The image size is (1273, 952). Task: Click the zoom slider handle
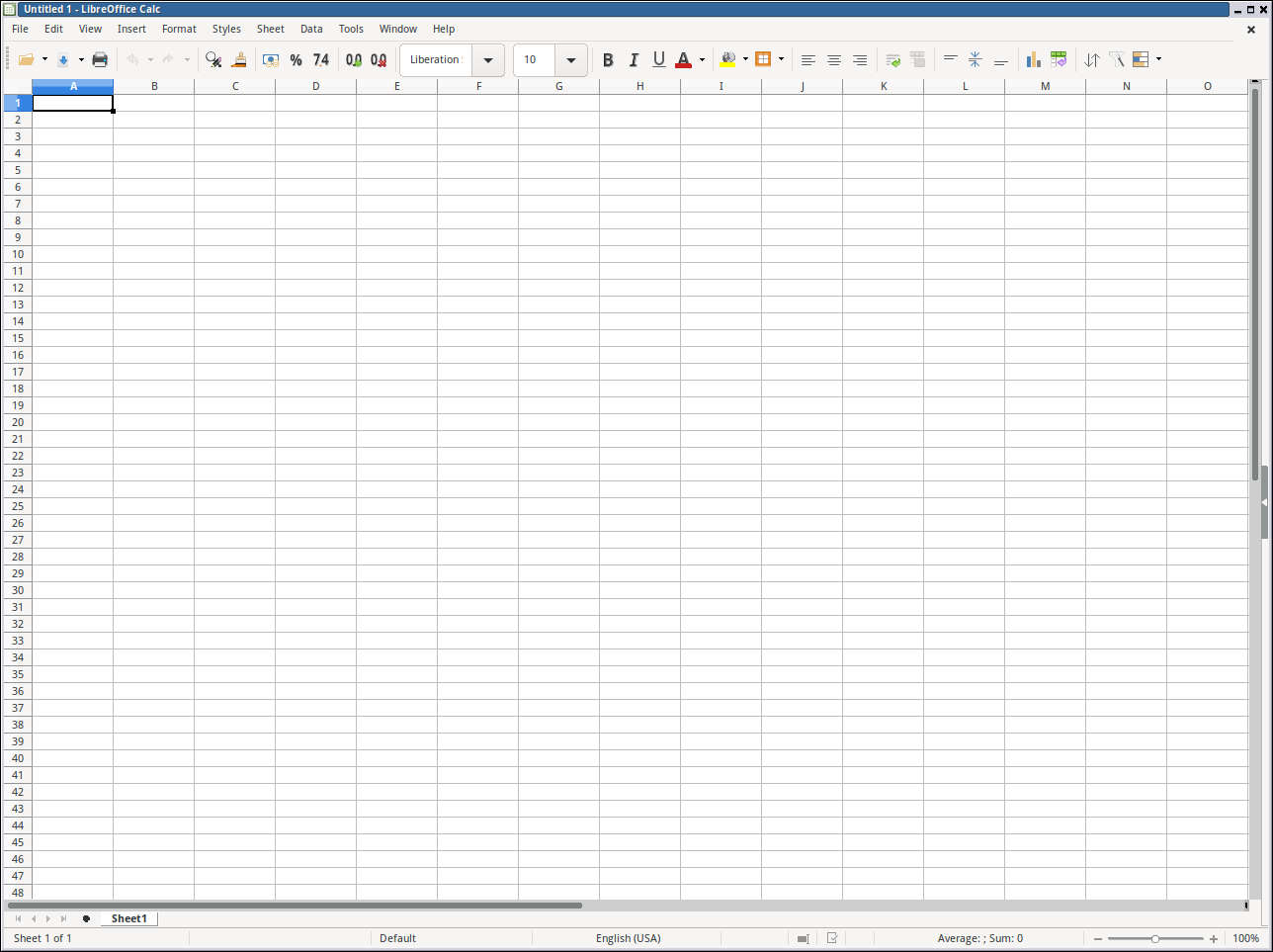(x=1155, y=938)
